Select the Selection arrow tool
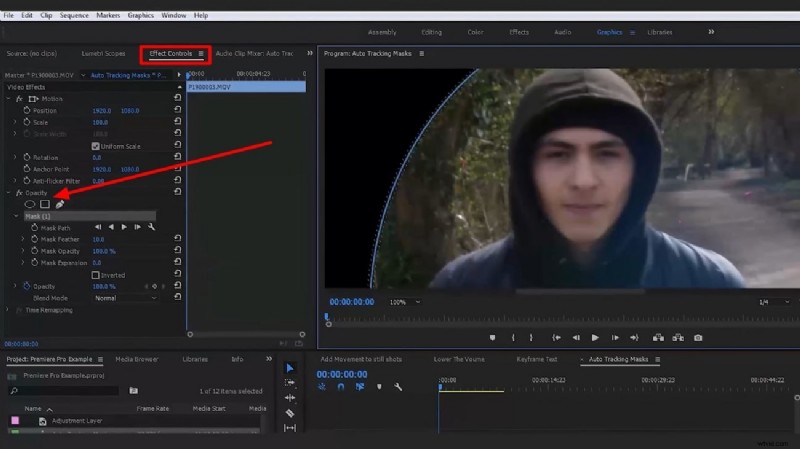Screen dimensions: 800x449 coord(290,368)
